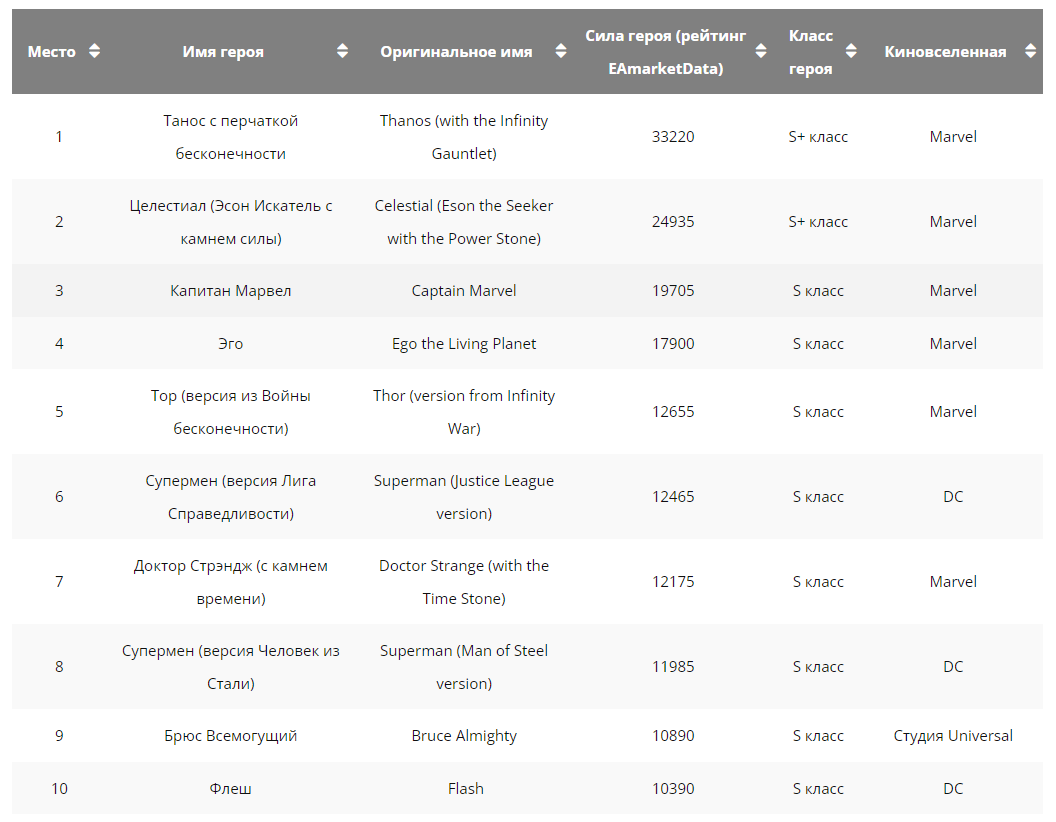1056x822 pixels.
Task: Select power value 11985
Action: click(673, 666)
